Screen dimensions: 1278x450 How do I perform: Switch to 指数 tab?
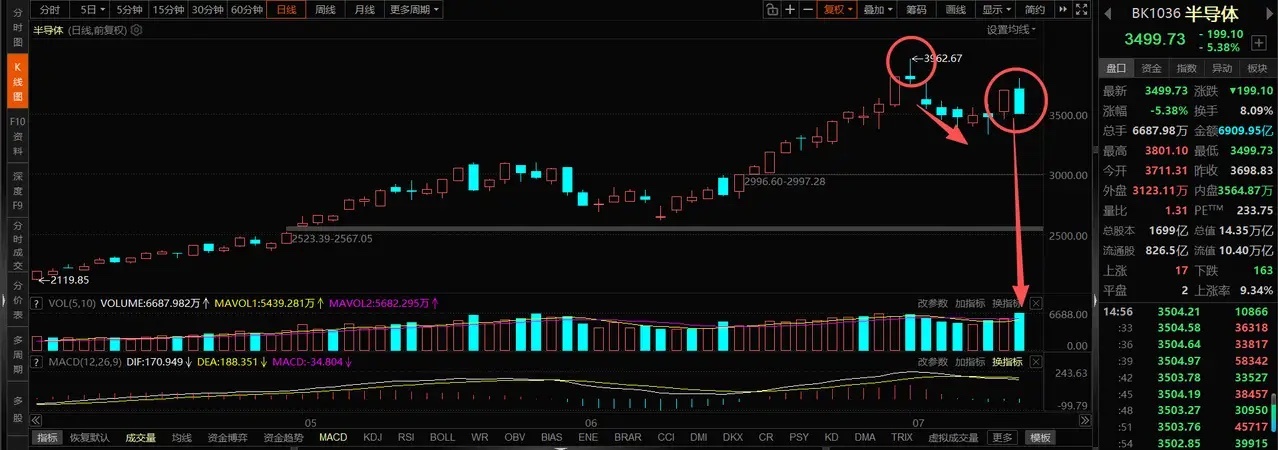point(1186,68)
